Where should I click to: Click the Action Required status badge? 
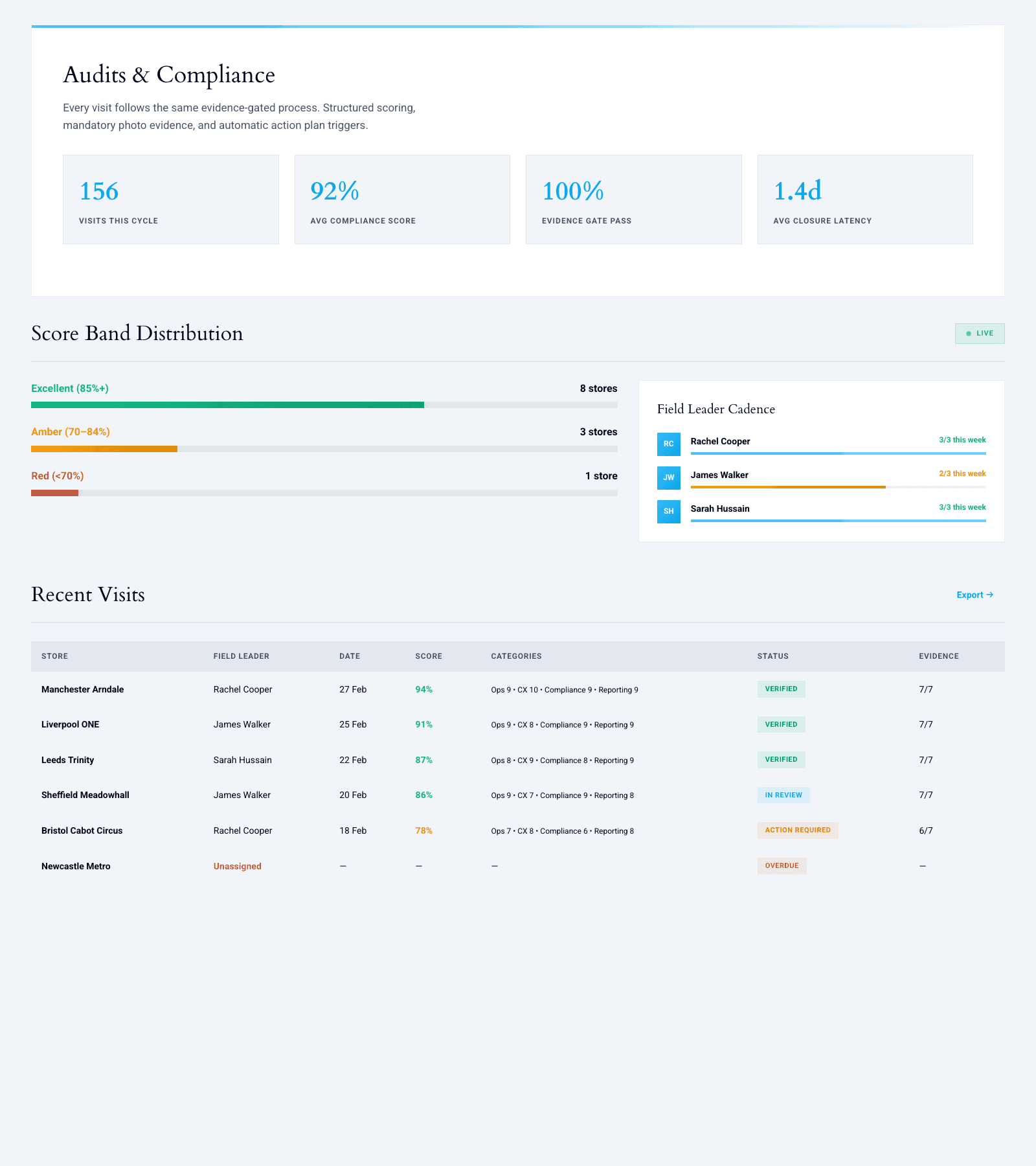tap(797, 830)
